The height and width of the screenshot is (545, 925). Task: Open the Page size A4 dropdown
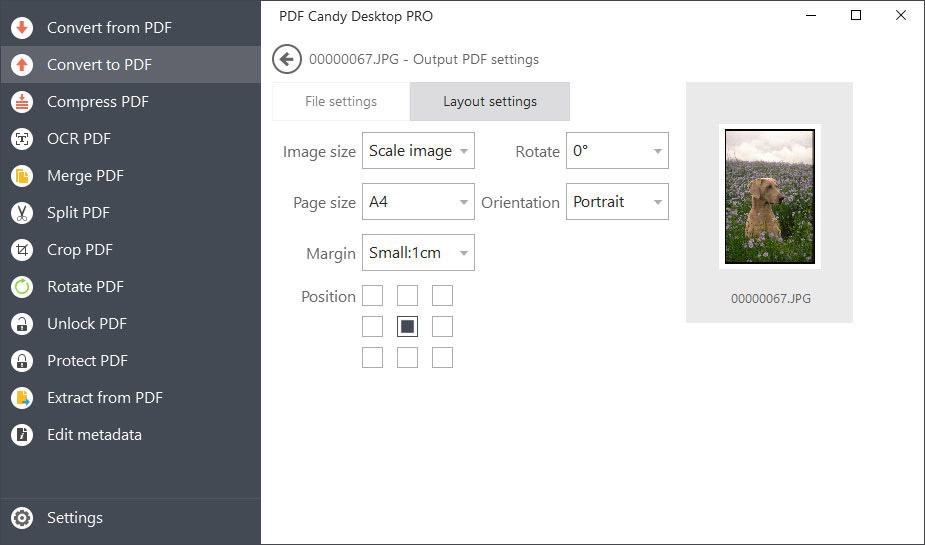click(x=418, y=202)
